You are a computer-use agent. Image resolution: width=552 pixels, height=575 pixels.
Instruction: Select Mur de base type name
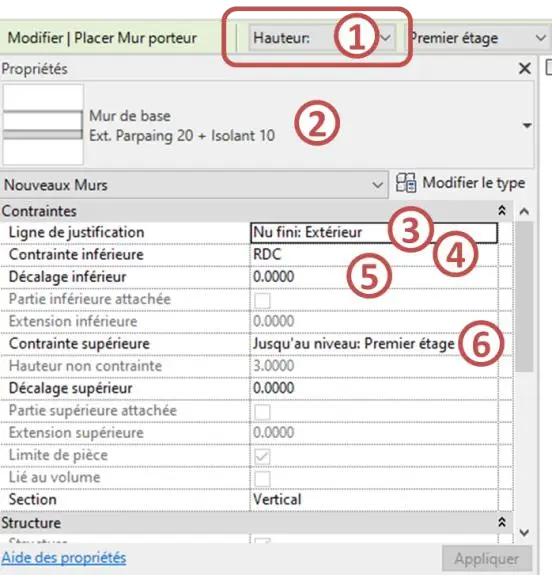click(130, 116)
